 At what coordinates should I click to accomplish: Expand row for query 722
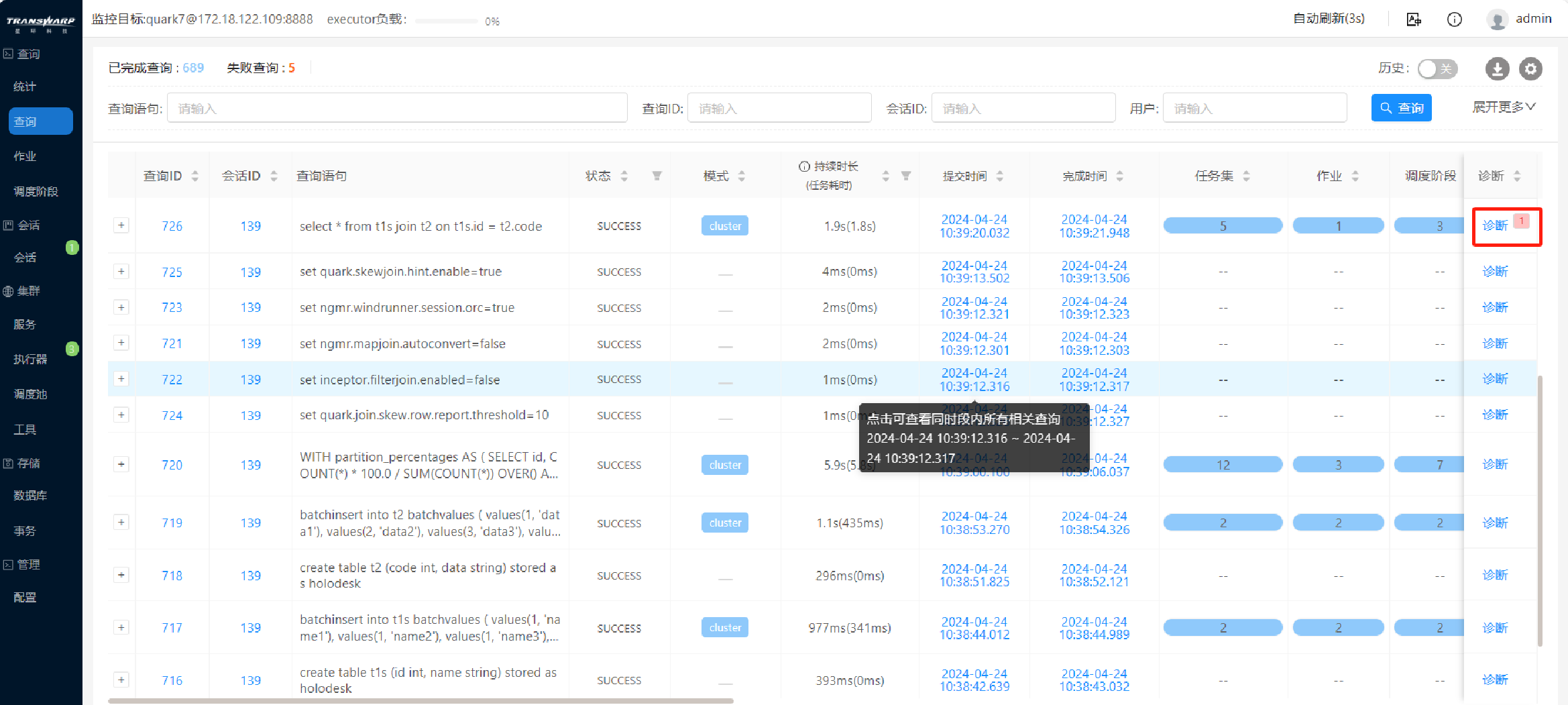[x=121, y=379]
